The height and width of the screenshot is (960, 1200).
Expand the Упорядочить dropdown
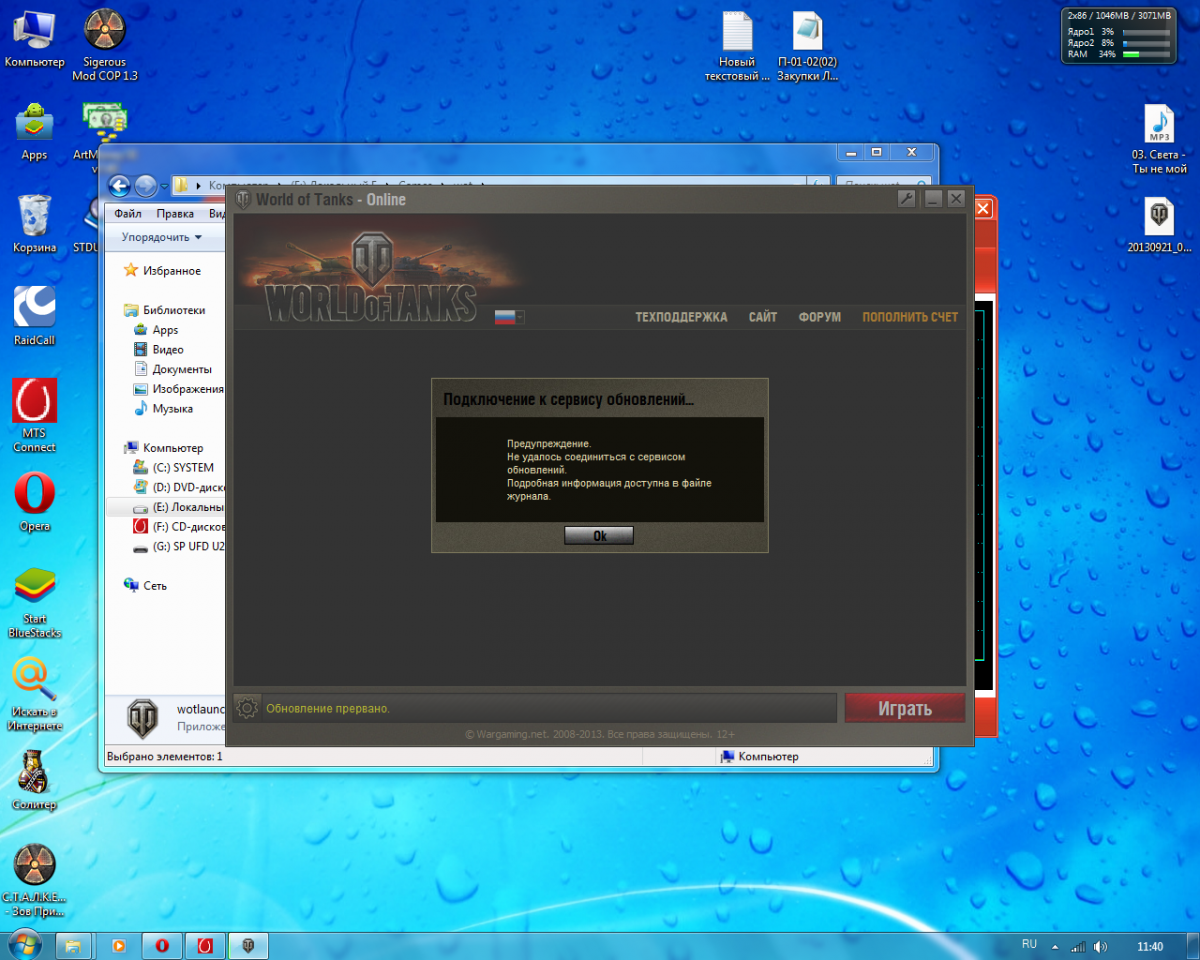tap(161, 237)
